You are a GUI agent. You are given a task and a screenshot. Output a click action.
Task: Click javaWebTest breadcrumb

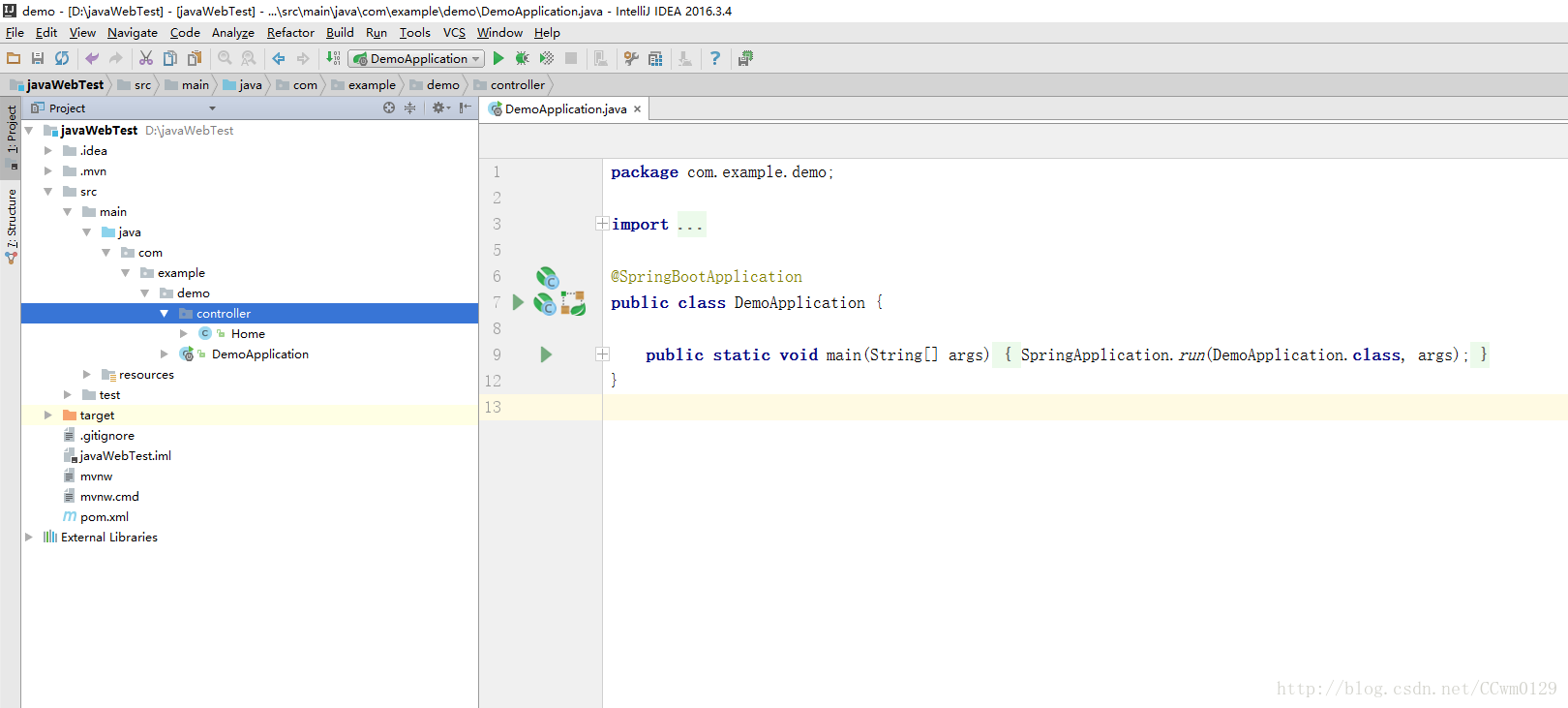coord(58,84)
